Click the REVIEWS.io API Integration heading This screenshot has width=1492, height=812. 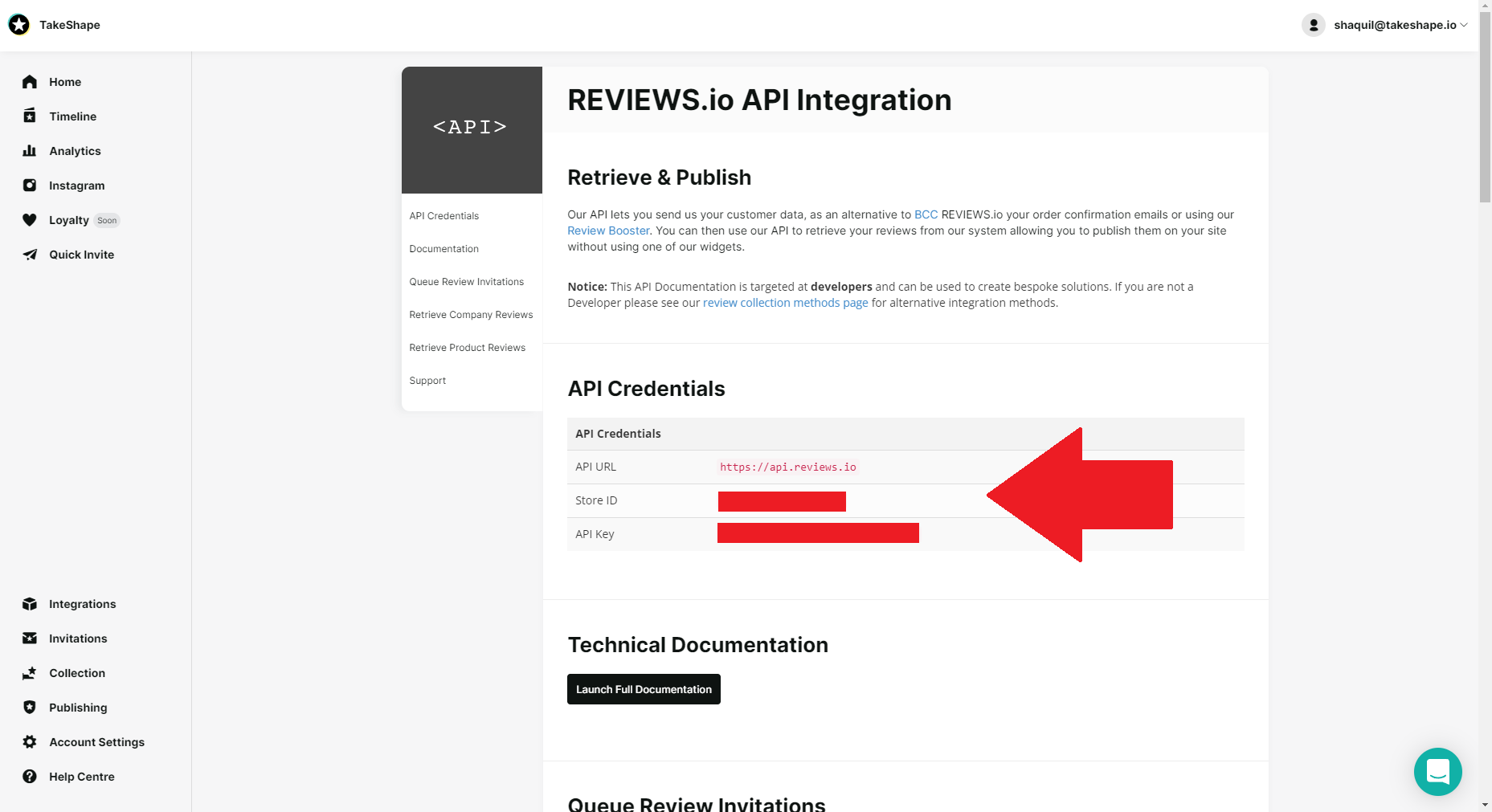click(x=759, y=100)
